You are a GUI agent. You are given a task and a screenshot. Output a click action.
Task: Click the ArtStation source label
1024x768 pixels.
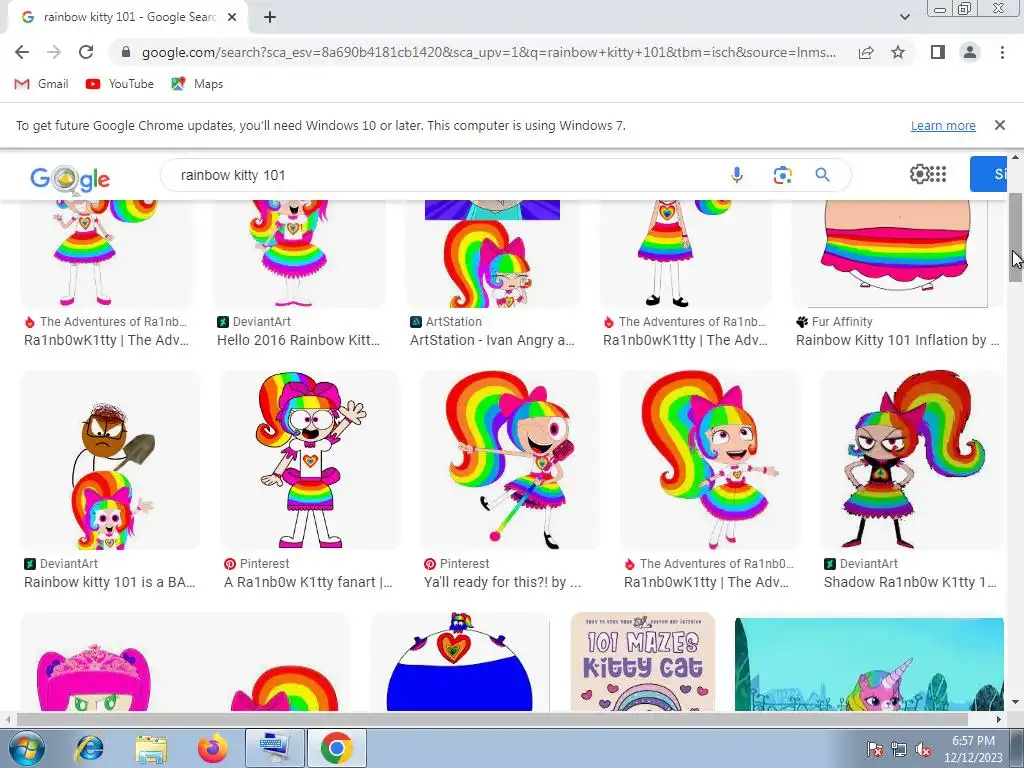(453, 321)
